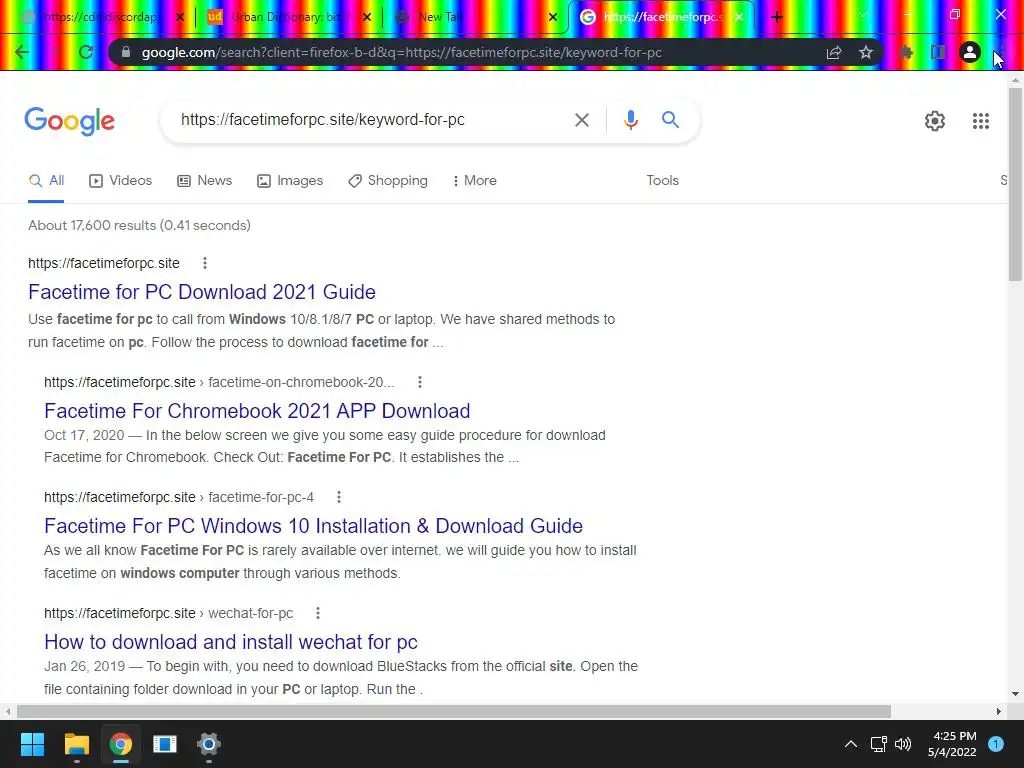Select the News results tab
This screenshot has height=768, width=1024.
coord(204,180)
